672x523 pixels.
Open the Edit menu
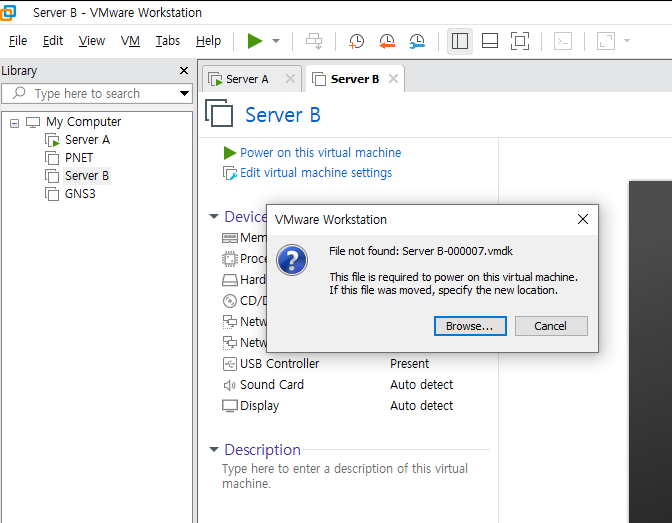(x=53, y=41)
